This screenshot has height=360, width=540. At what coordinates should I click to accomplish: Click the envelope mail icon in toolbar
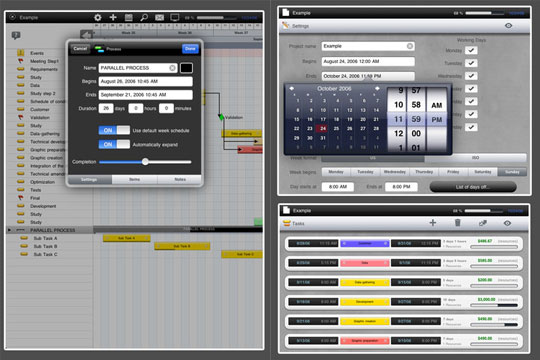(x=159, y=18)
